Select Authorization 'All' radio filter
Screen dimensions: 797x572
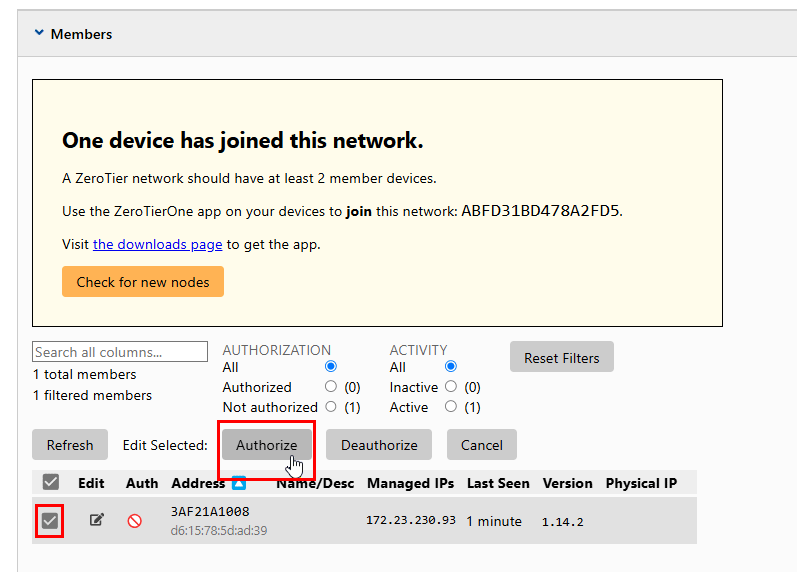(331, 367)
